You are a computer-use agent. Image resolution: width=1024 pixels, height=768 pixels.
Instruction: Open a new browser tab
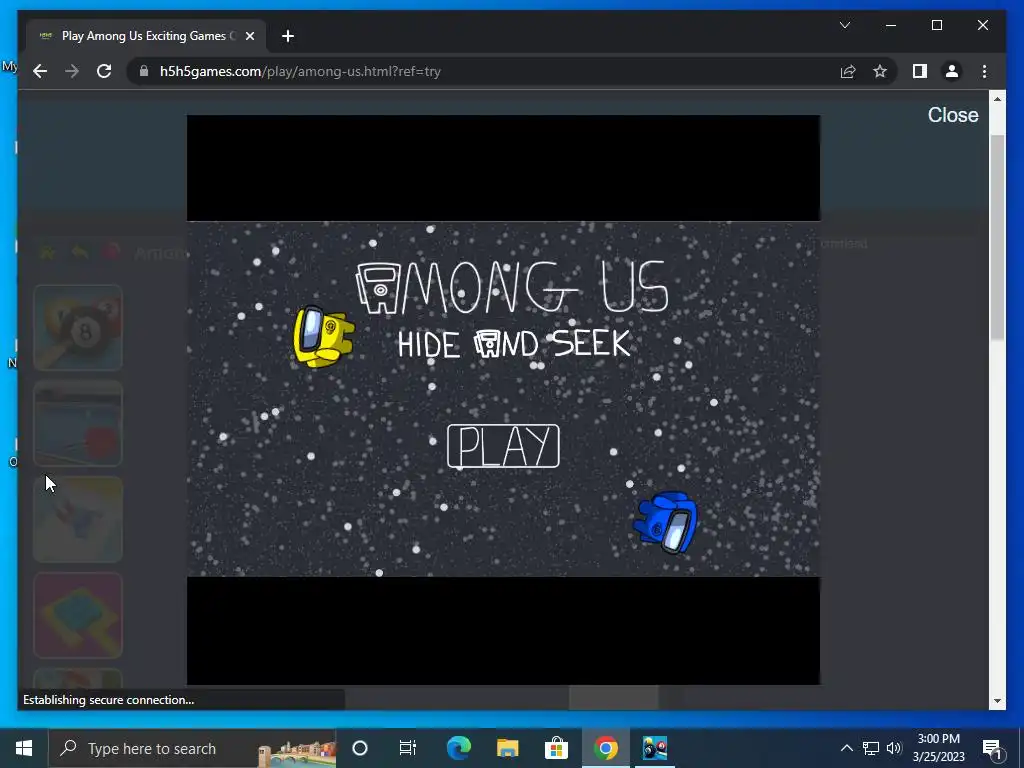point(287,36)
